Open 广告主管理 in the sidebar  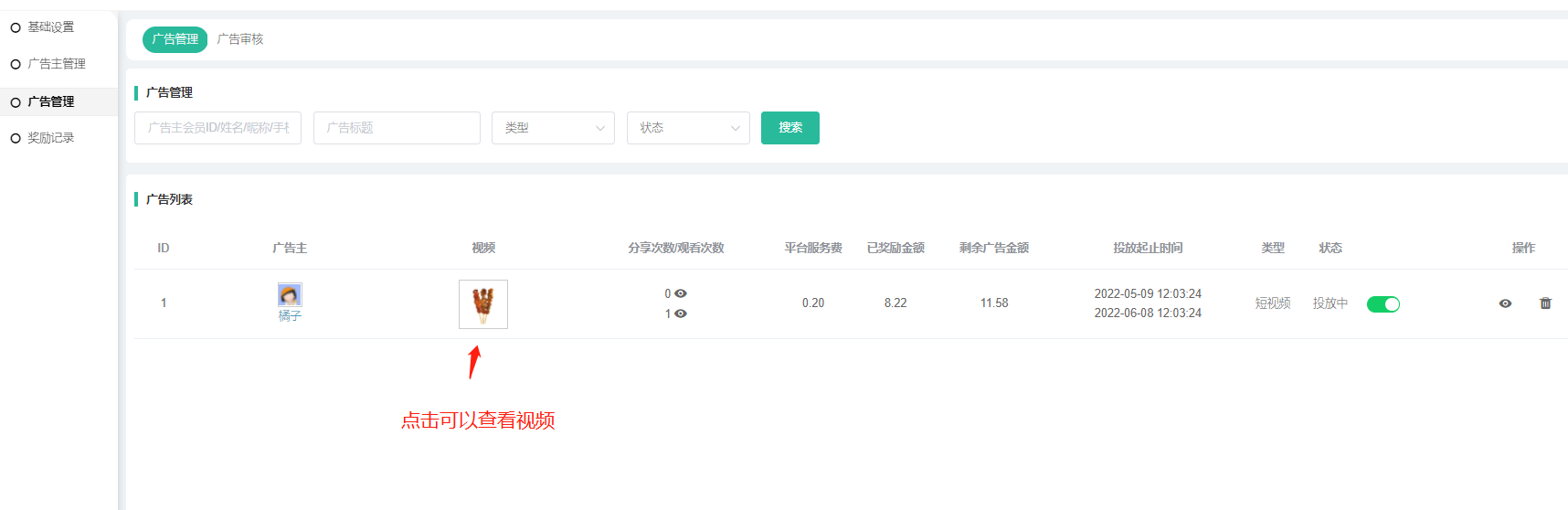[57, 64]
